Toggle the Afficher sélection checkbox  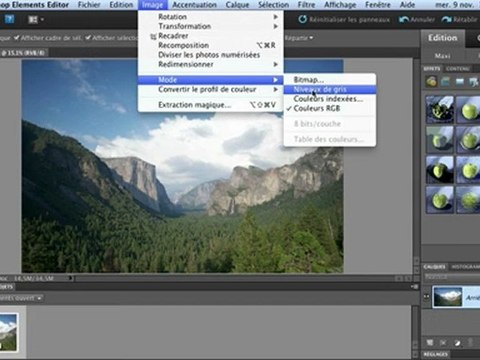click(88, 38)
